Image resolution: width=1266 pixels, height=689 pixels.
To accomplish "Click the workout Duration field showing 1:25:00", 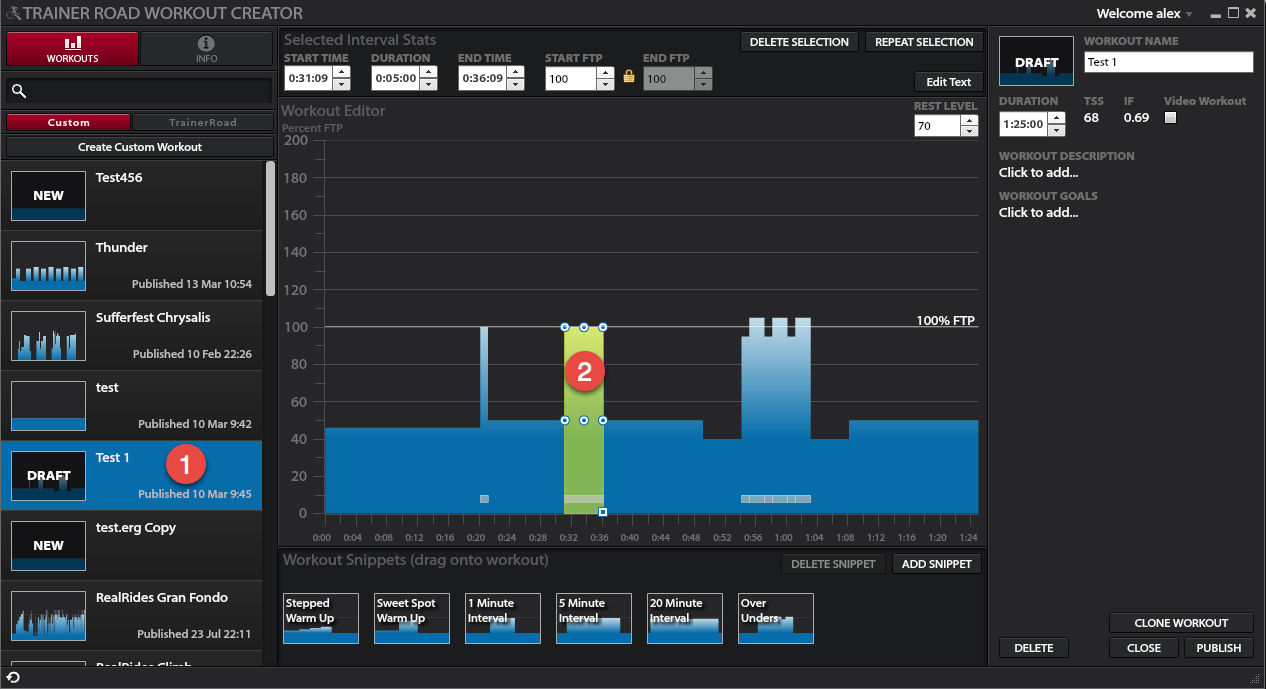I will point(1022,124).
